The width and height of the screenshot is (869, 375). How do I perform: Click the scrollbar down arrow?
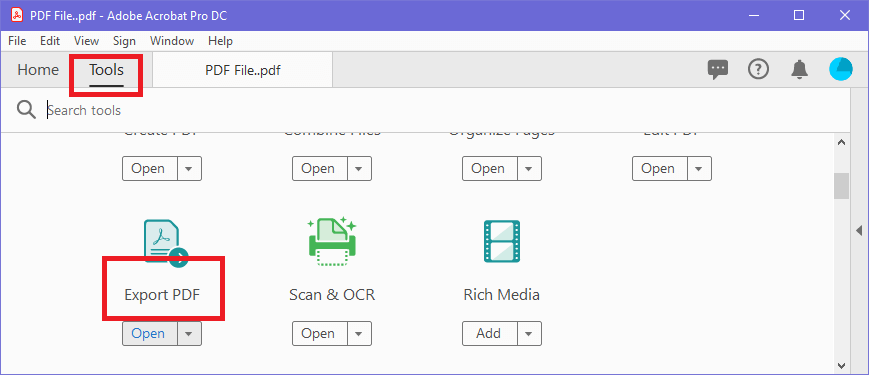pos(841,365)
